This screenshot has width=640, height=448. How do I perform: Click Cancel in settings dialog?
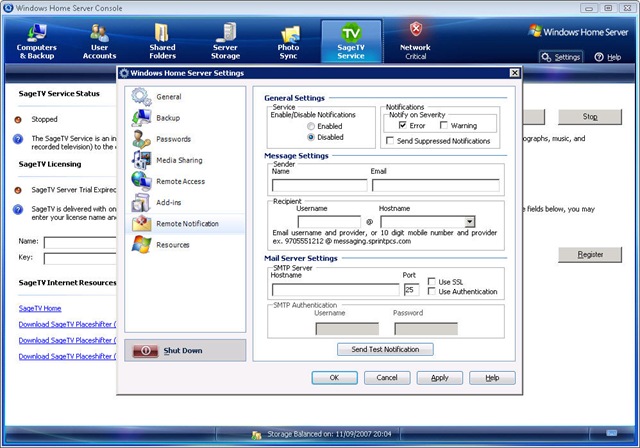pyautogui.click(x=387, y=378)
